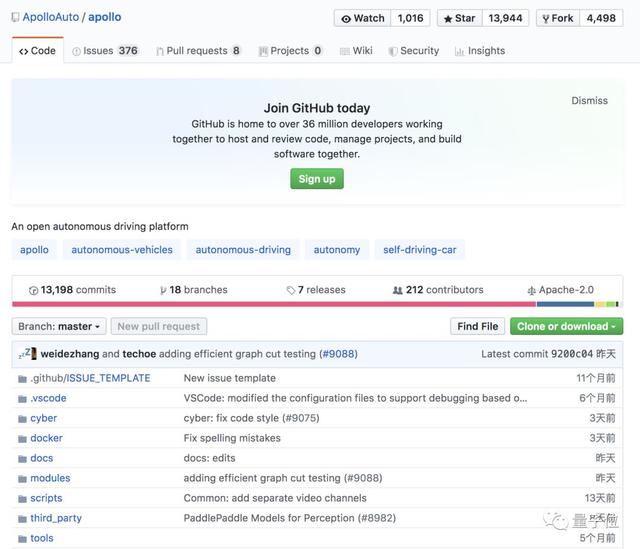Image resolution: width=640 pixels, height=549 pixels.
Task: Dismiss the Join GitHub banner
Action: pyautogui.click(x=589, y=101)
